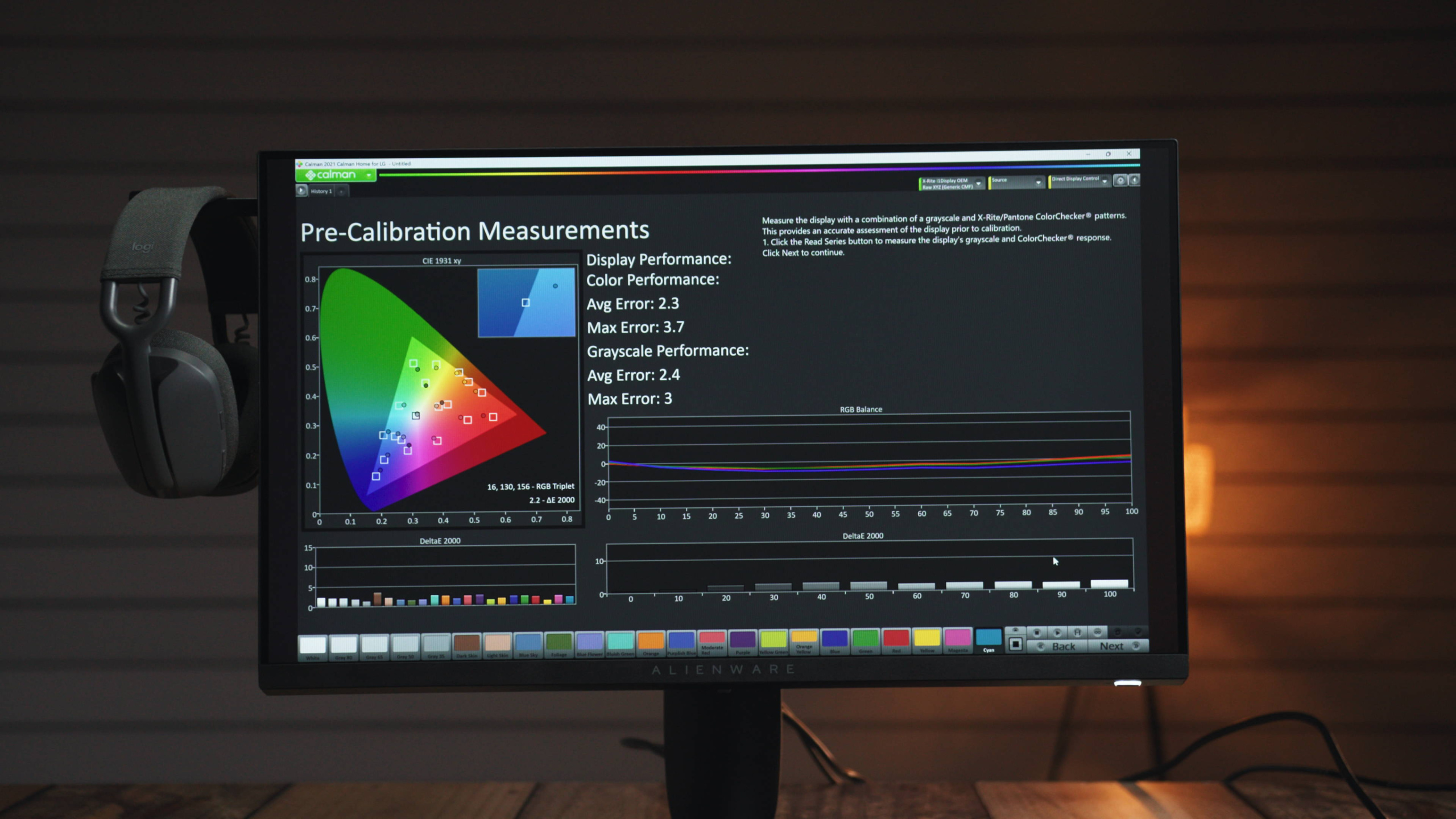Click the History play arrow icon

coord(301,191)
